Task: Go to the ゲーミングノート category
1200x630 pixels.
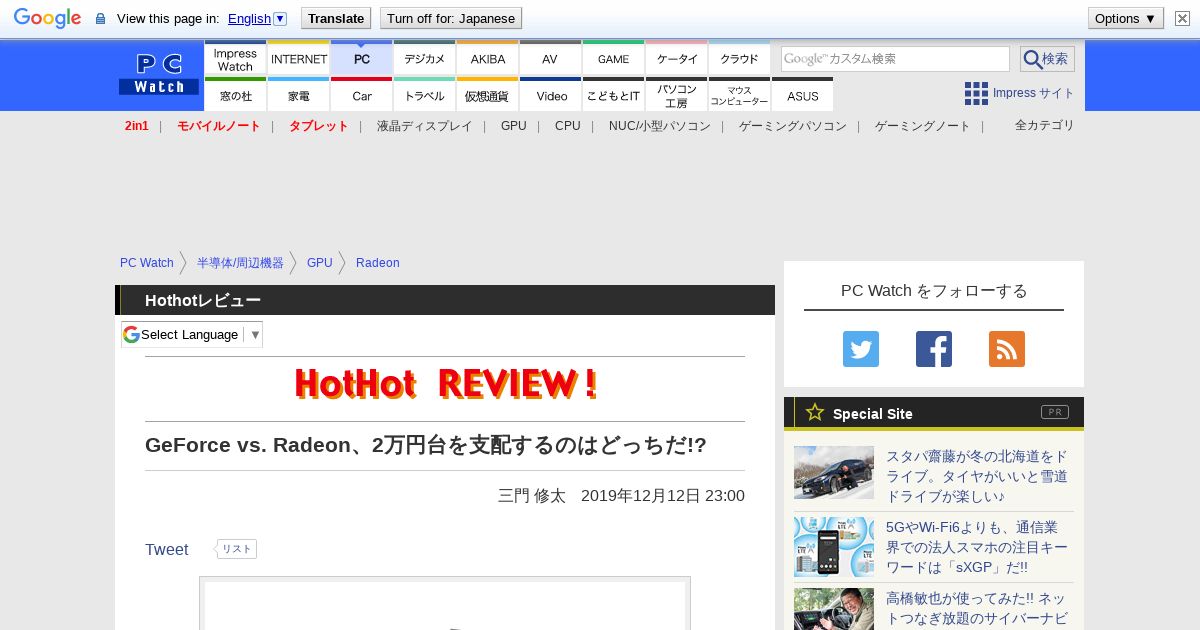Action: pos(923,126)
